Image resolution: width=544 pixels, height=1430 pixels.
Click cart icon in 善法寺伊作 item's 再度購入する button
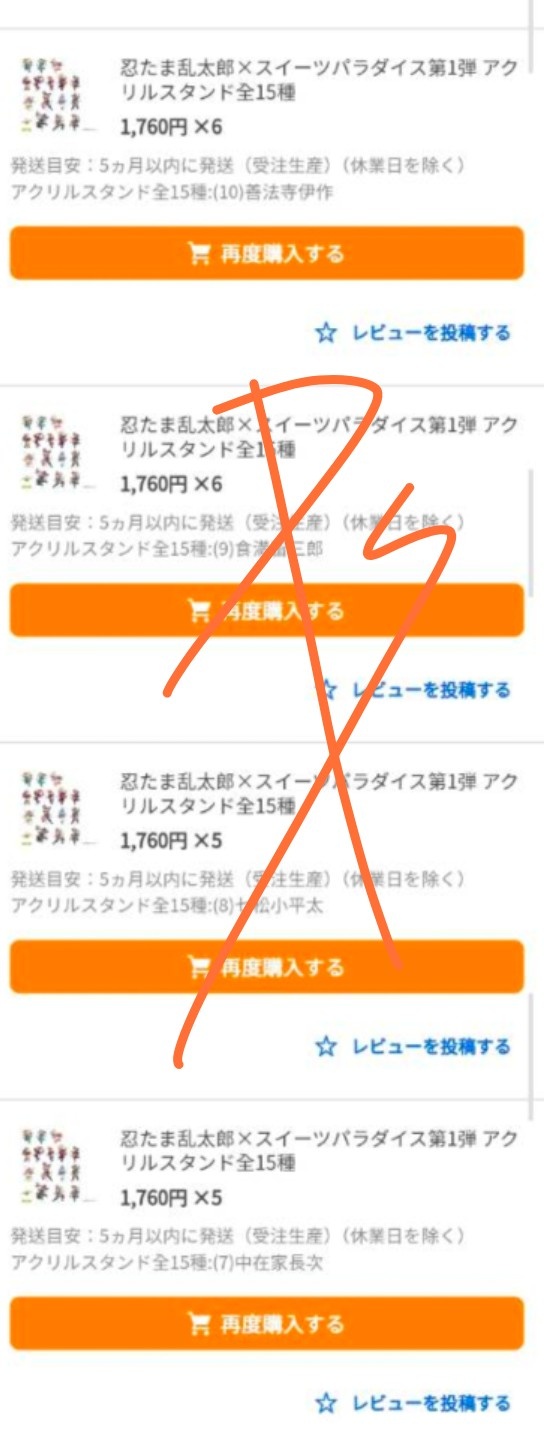pyautogui.click(x=199, y=254)
